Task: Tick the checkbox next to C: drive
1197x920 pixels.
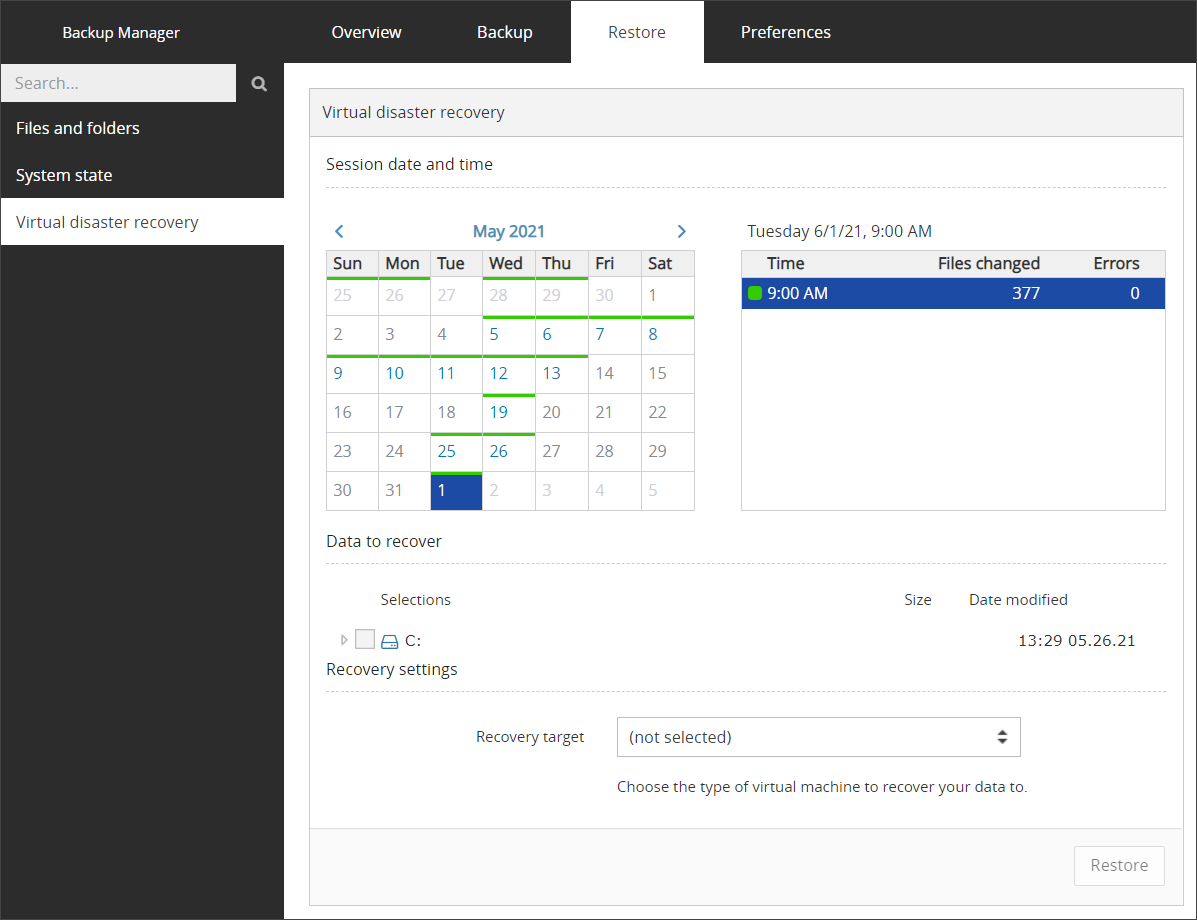Action: [365, 640]
